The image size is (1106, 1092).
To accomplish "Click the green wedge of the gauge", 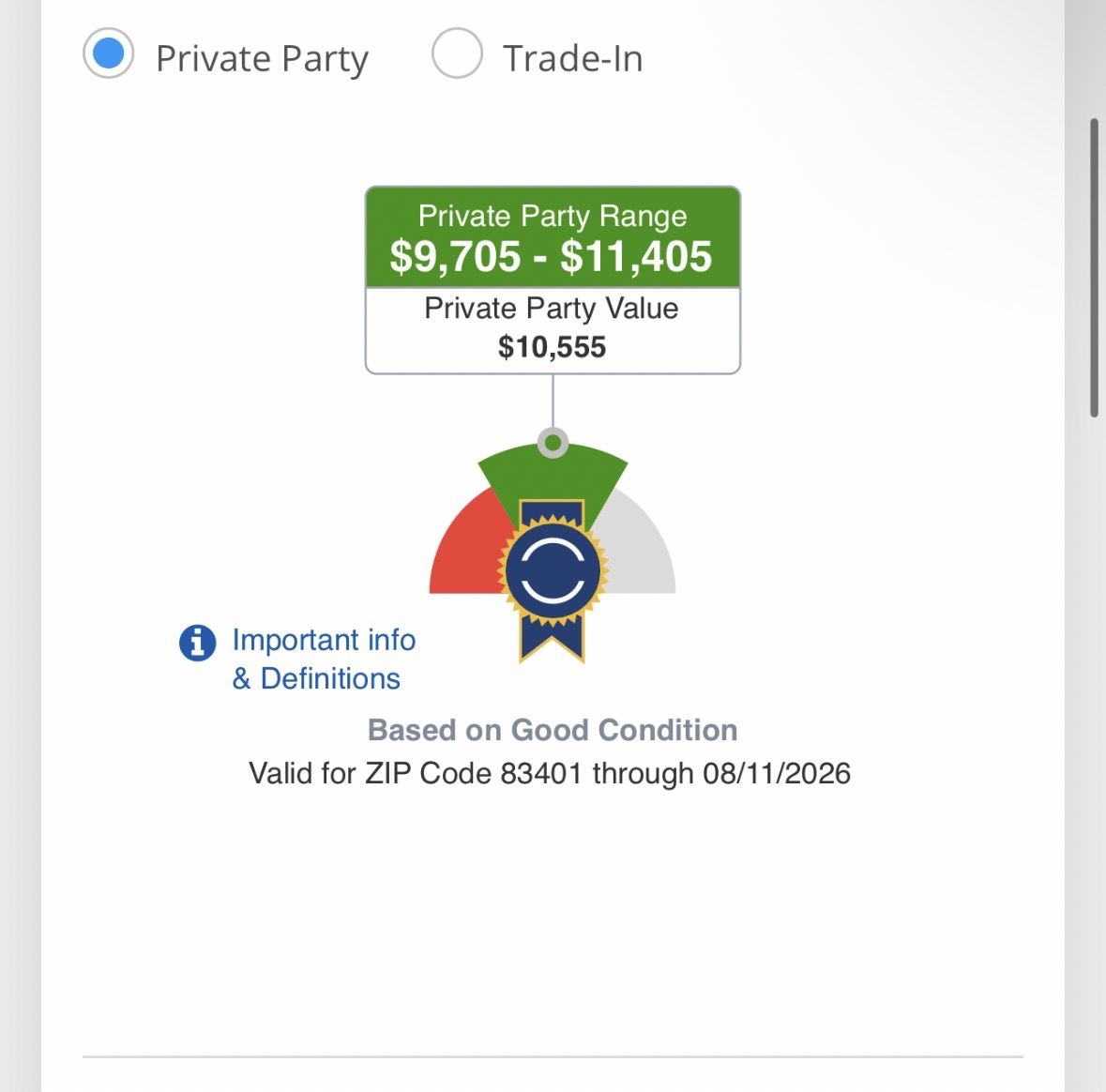I will coord(553,477).
